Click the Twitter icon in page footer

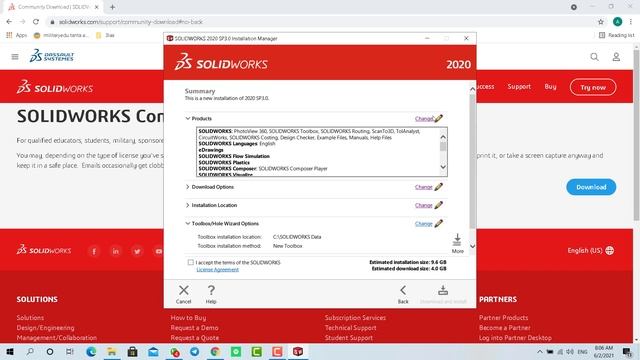137,251
